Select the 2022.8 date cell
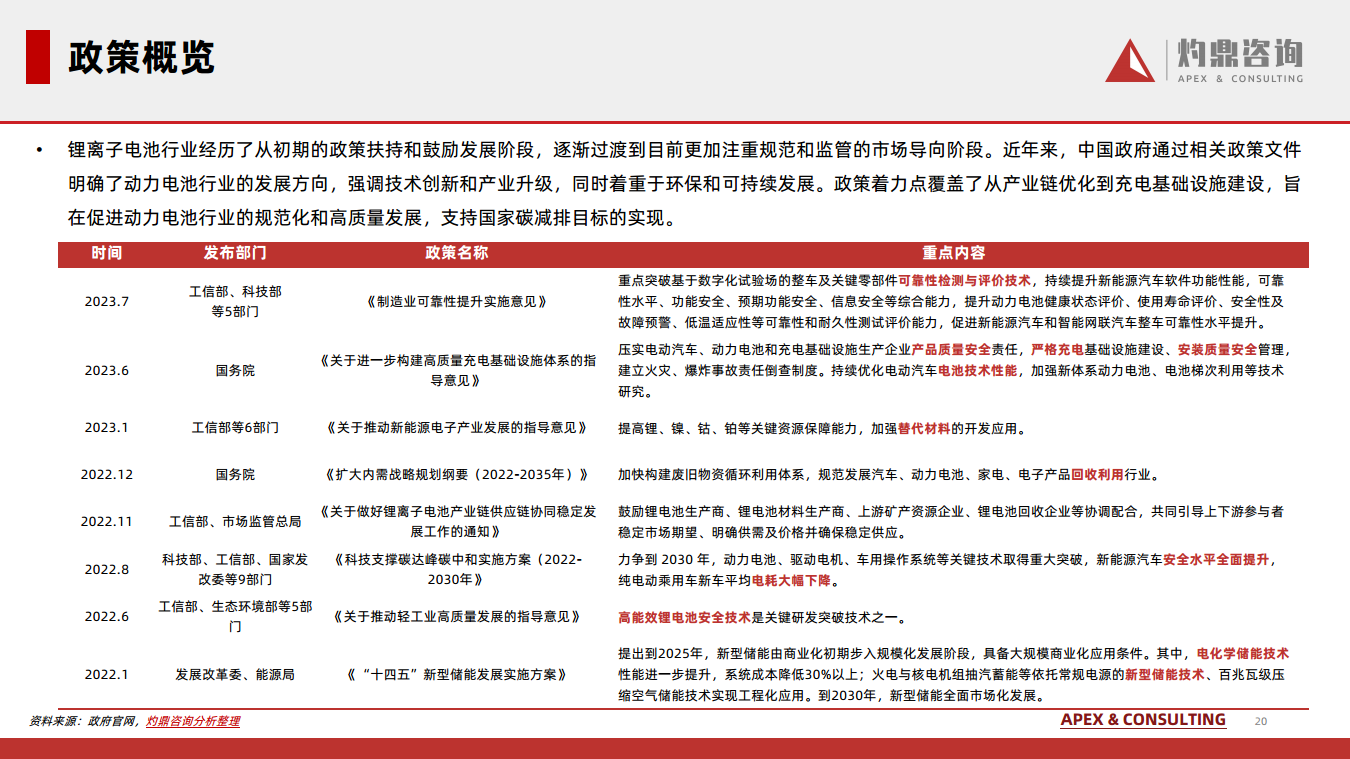Image resolution: width=1350 pixels, height=759 pixels. point(107,569)
